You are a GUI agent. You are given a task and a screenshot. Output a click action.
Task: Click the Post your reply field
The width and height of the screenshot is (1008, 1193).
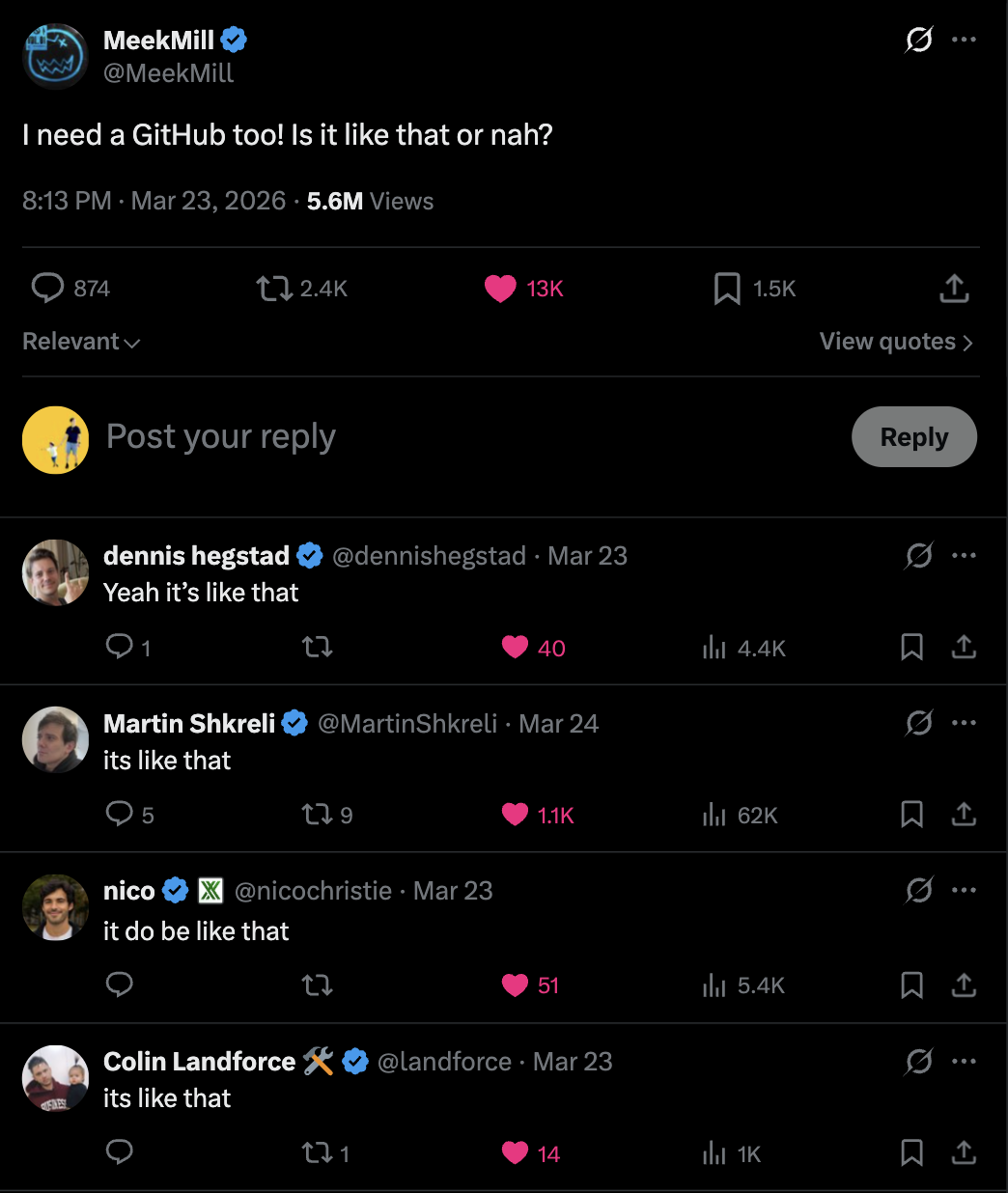386,437
